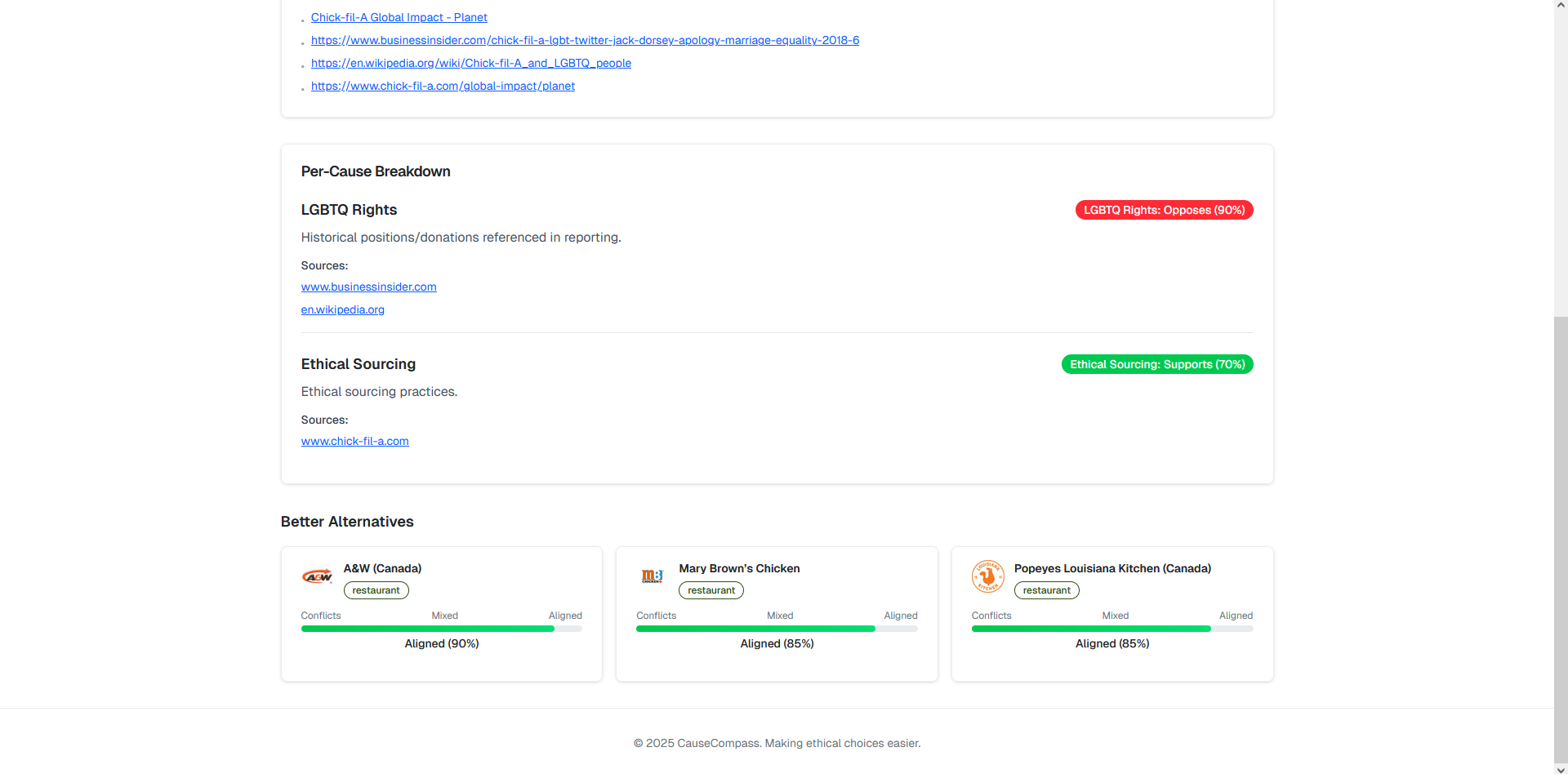This screenshot has height=774, width=1568.
Task: Click the scrollbar up arrow
Action: (1561, 6)
